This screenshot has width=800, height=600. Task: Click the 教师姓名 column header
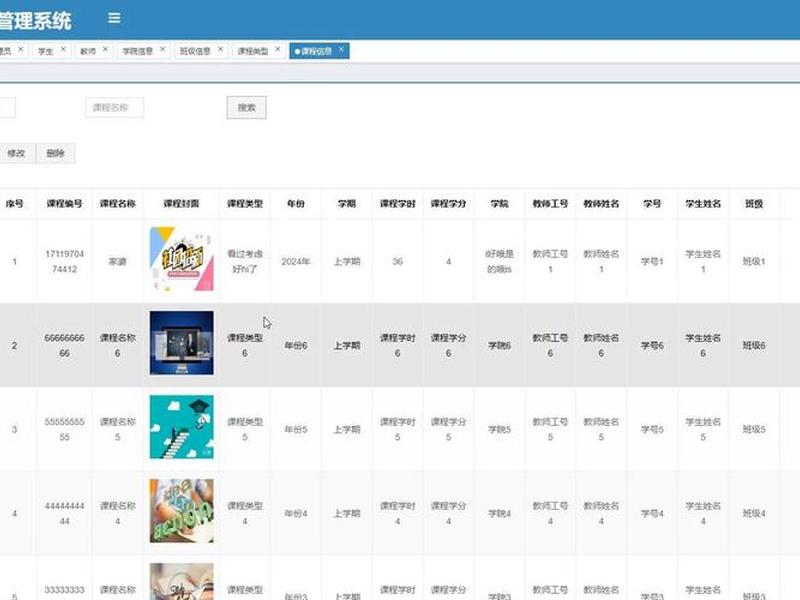601,204
